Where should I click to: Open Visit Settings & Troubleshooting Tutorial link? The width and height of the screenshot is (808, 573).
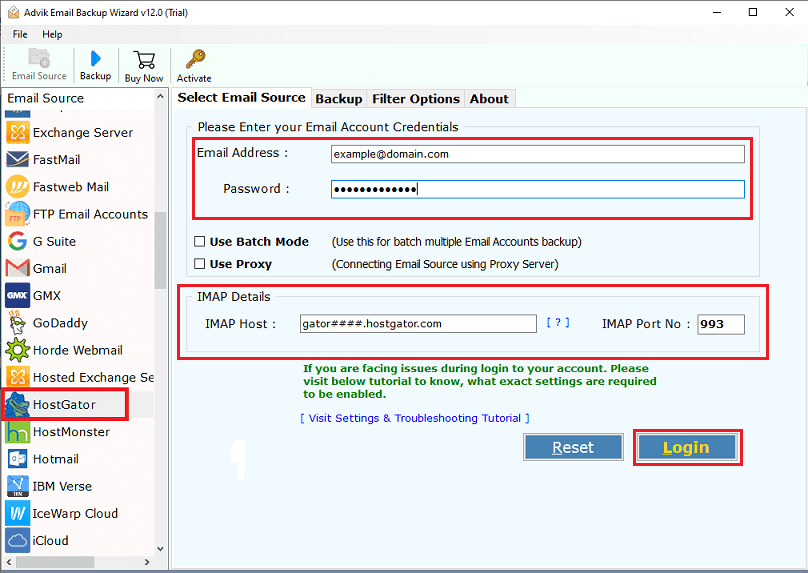415,418
